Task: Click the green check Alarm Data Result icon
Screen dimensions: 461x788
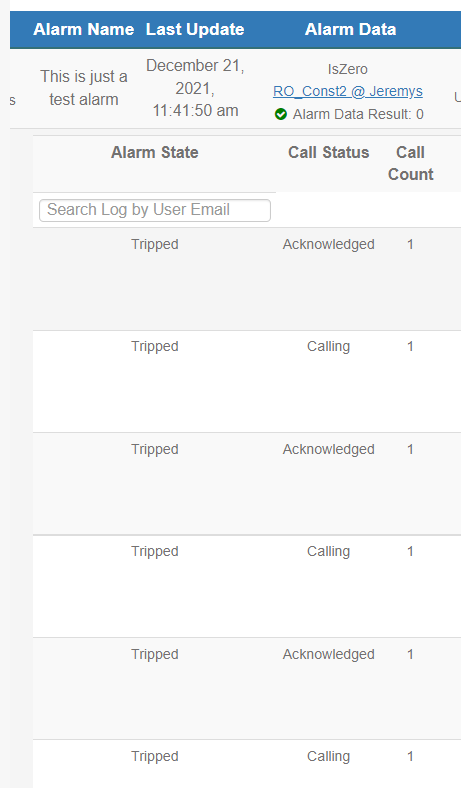Action: [x=281, y=115]
